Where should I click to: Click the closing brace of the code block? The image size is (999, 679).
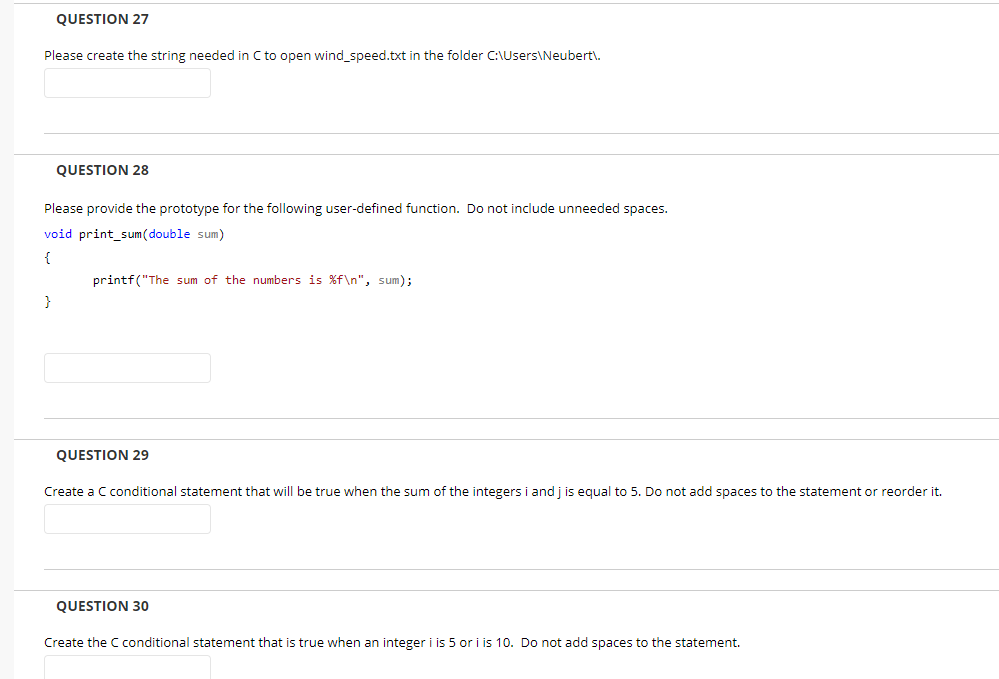click(47, 301)
